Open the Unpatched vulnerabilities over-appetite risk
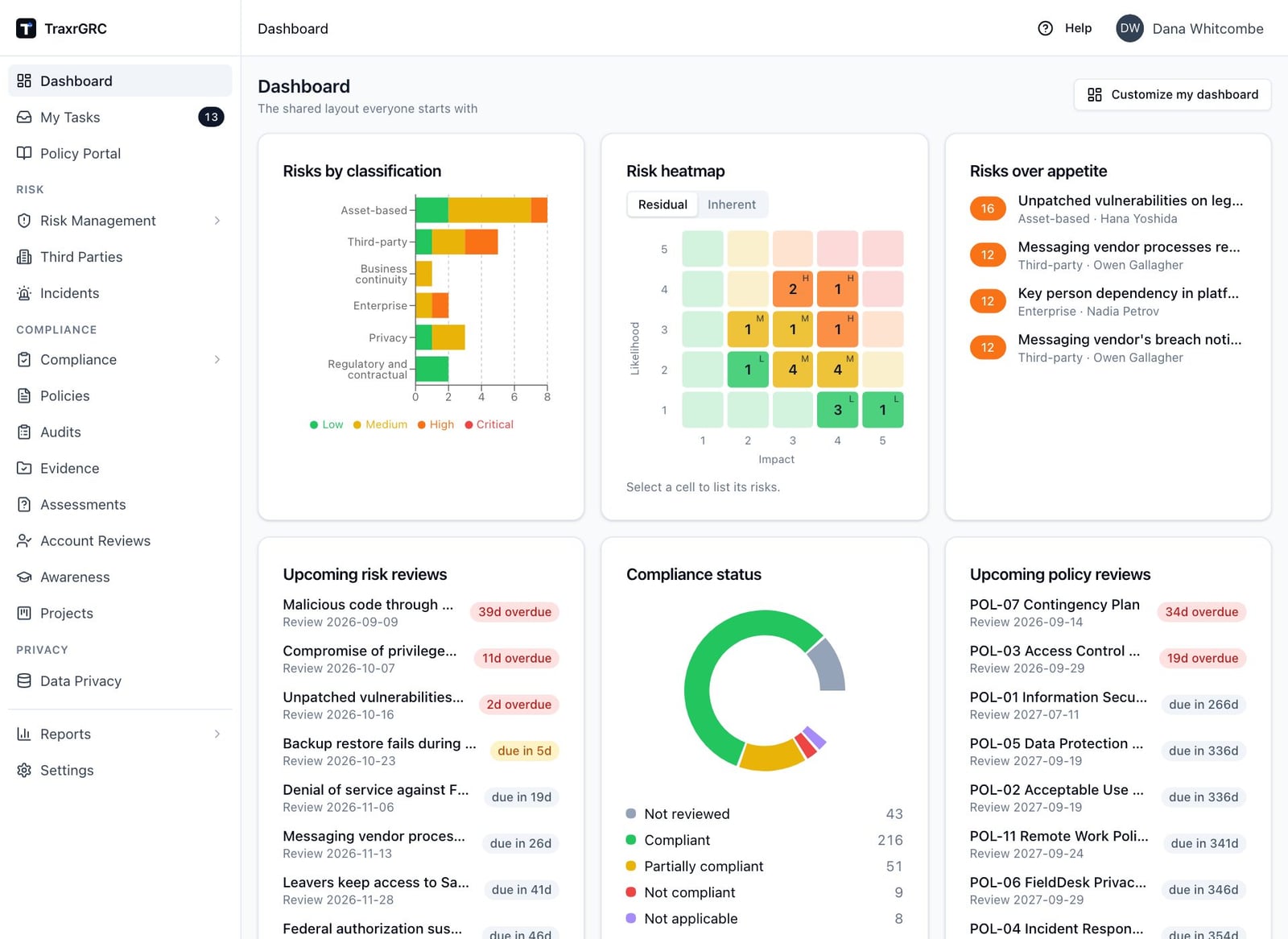The width and height of the screenshot is (1288, 939). [x=1108, y=209]
